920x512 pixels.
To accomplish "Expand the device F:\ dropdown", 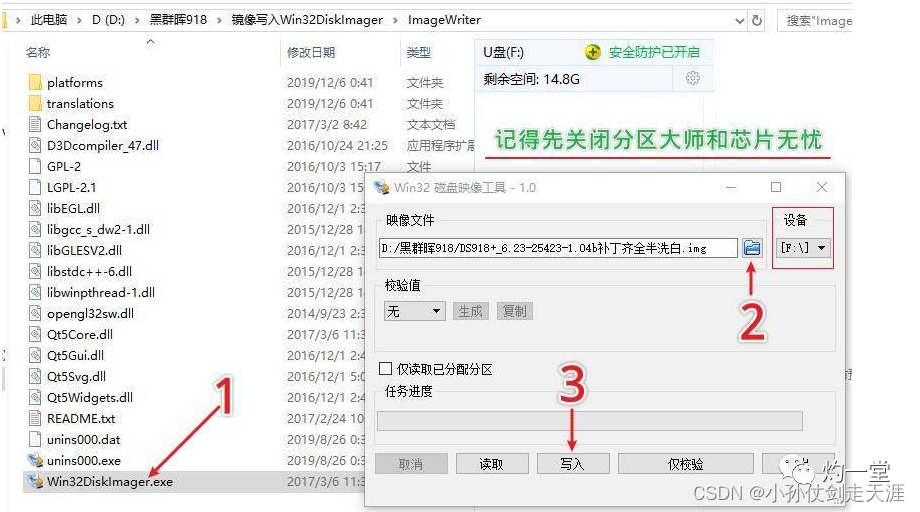I will [x=803, y=247].
